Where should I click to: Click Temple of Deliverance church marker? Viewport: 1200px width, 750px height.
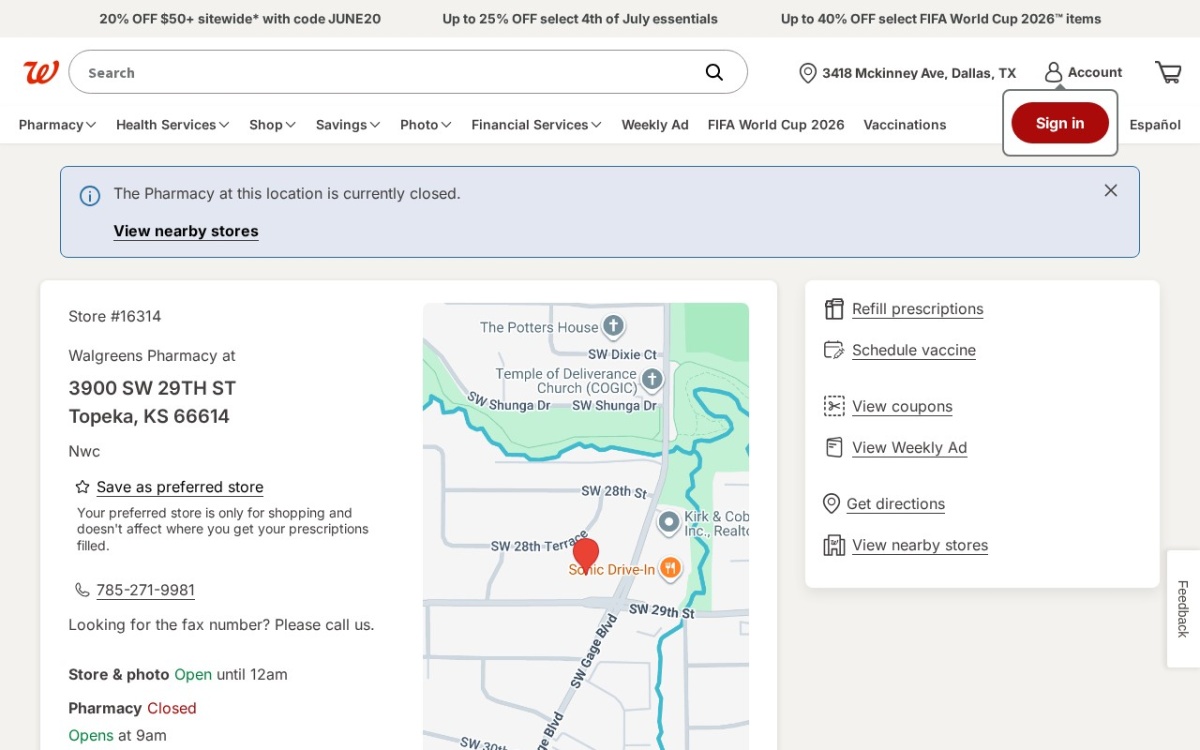(652, 379)
